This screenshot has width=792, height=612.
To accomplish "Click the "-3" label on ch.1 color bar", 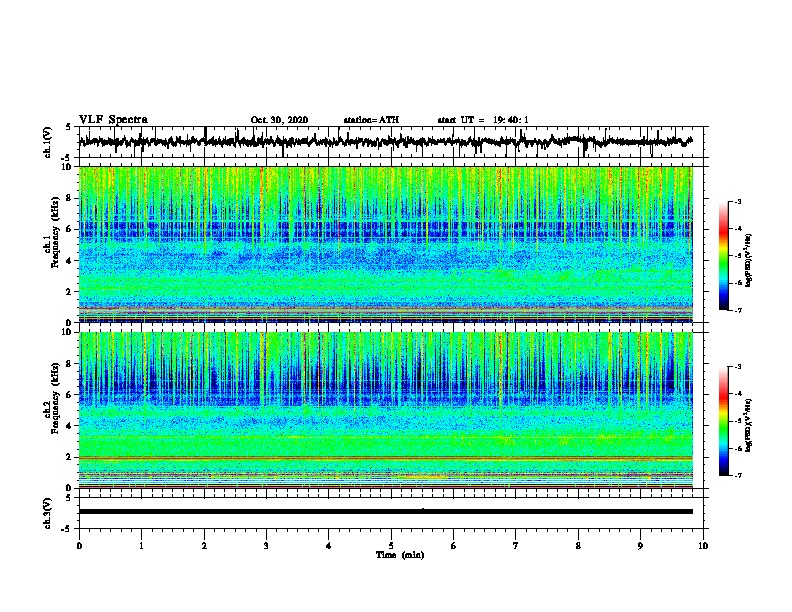I will [x=738, y=202].
